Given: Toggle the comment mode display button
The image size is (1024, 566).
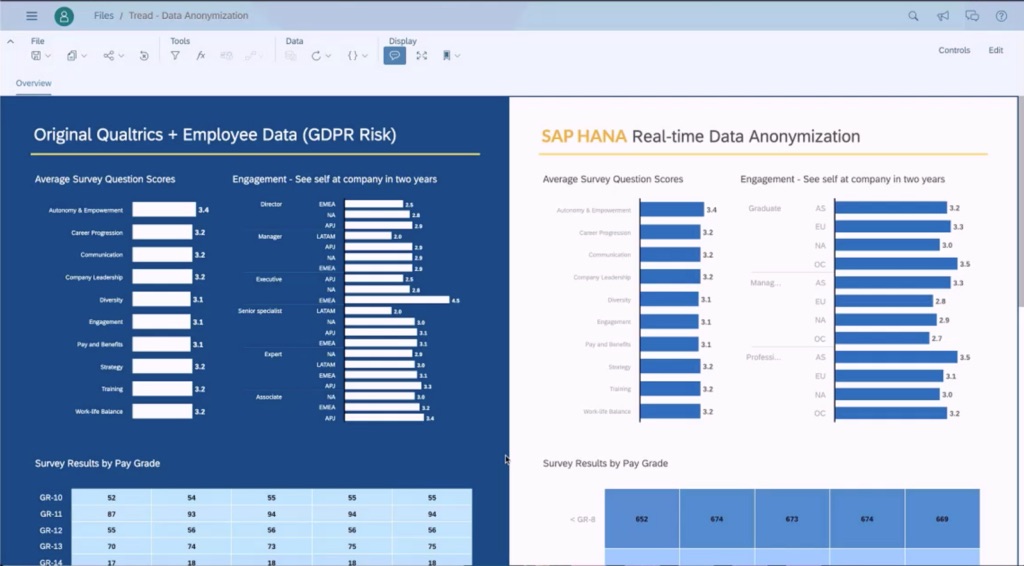Looking at the screenshot, I should (395, 56).
